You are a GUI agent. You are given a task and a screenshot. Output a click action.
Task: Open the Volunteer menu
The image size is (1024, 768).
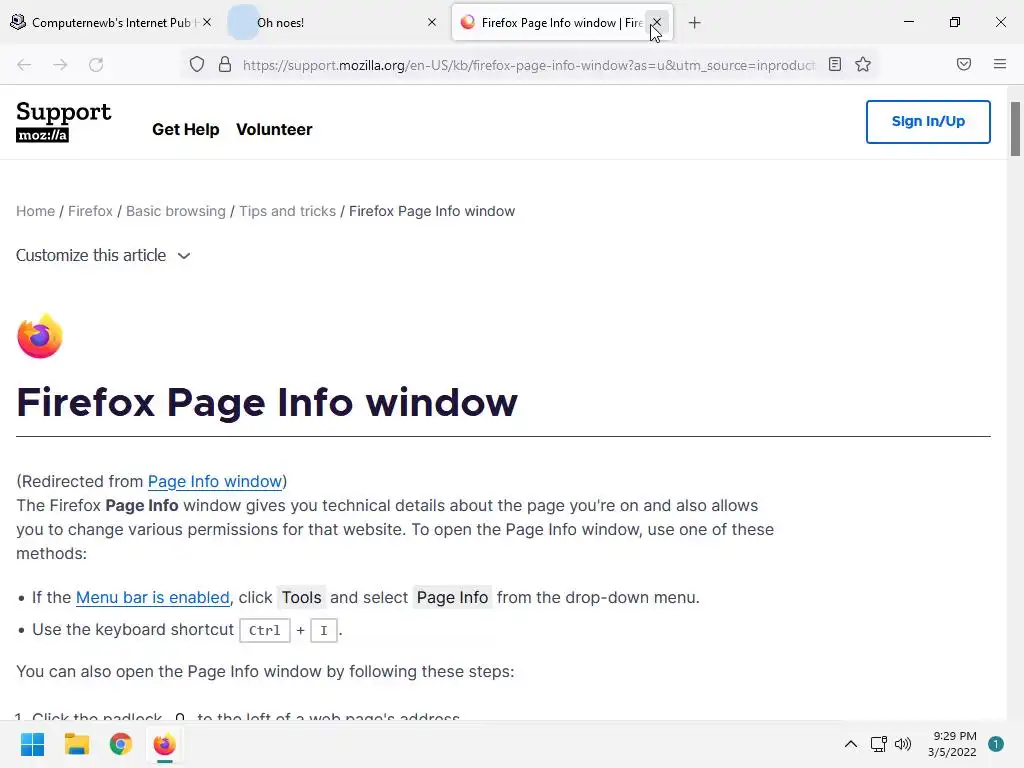point(274,129)
